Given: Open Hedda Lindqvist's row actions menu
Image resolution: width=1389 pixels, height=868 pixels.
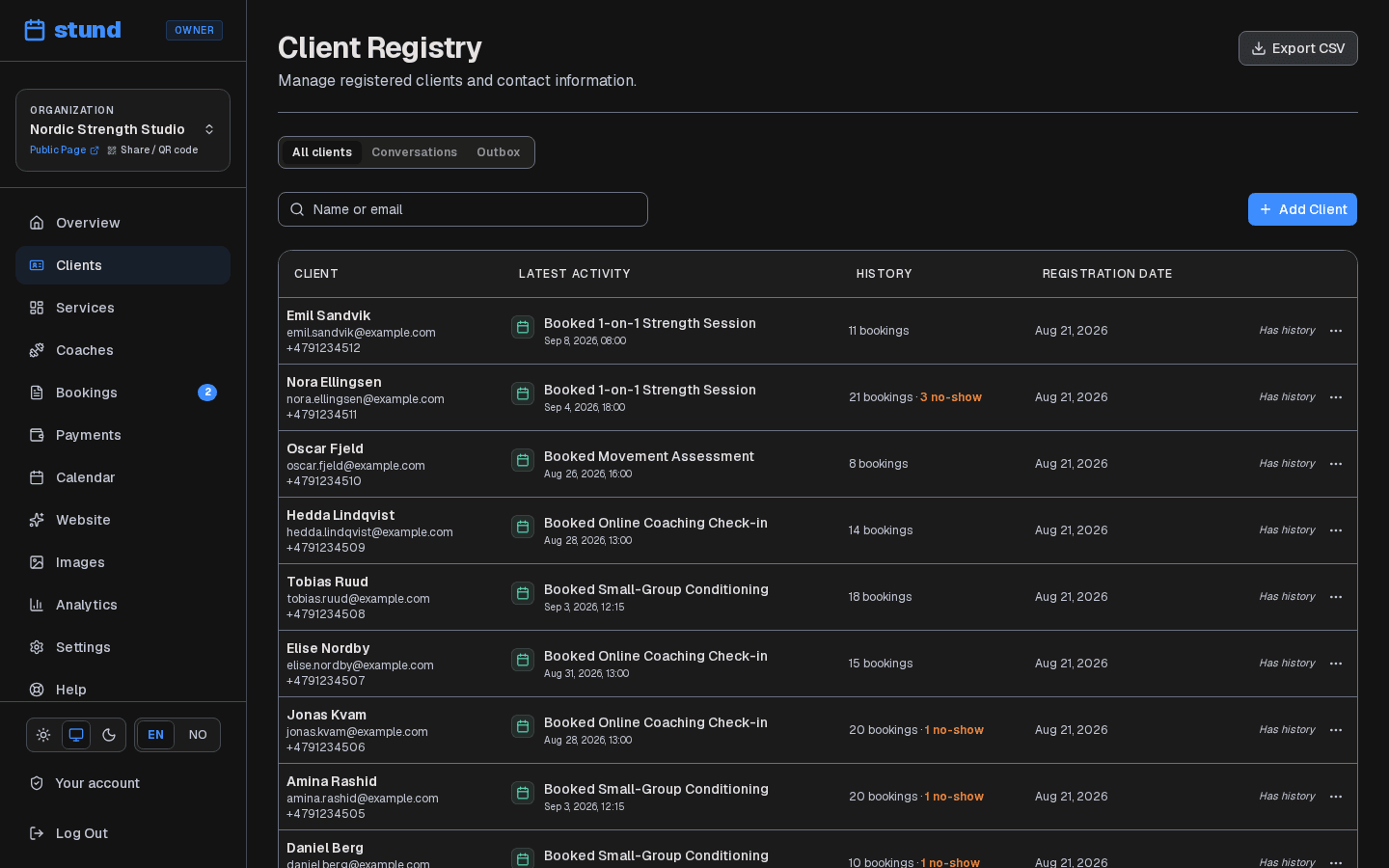Looking at the screenshot, I should pyautogui.click(x=1336, y=530).
